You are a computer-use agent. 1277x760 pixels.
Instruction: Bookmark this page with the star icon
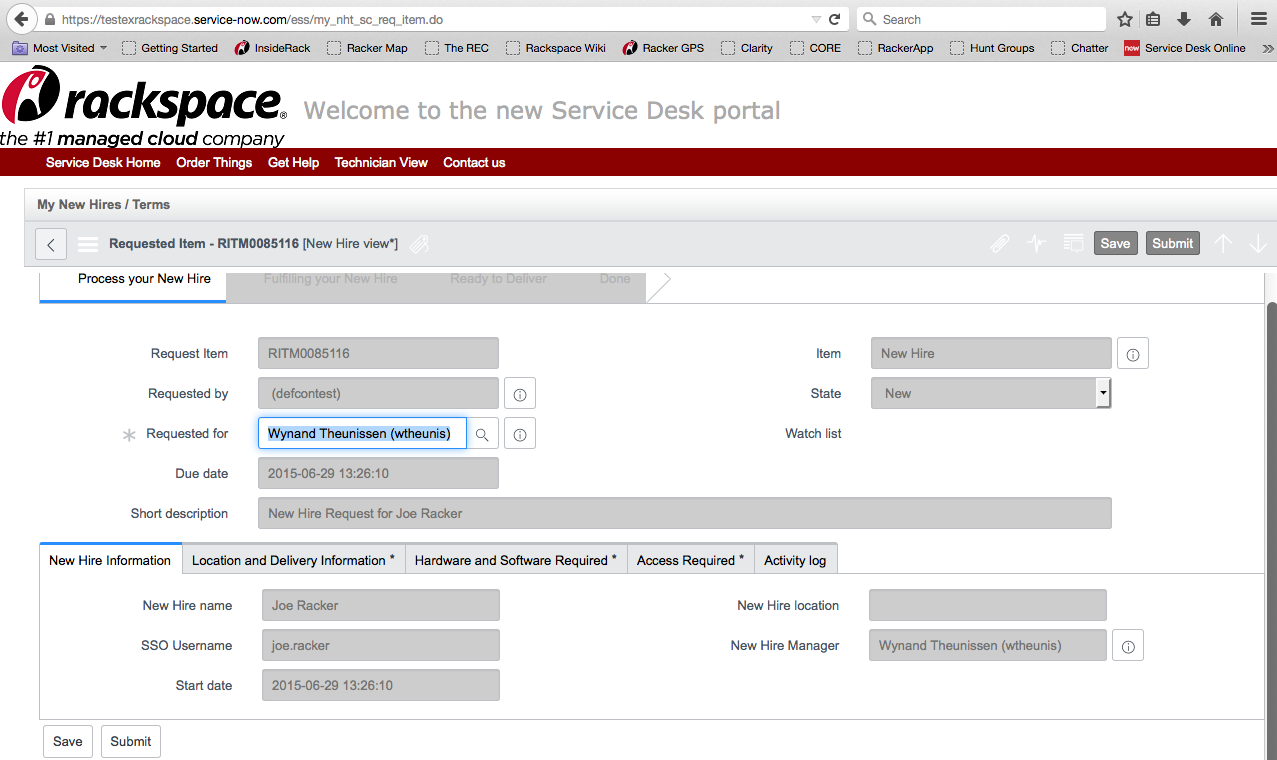pos(1125,19)
